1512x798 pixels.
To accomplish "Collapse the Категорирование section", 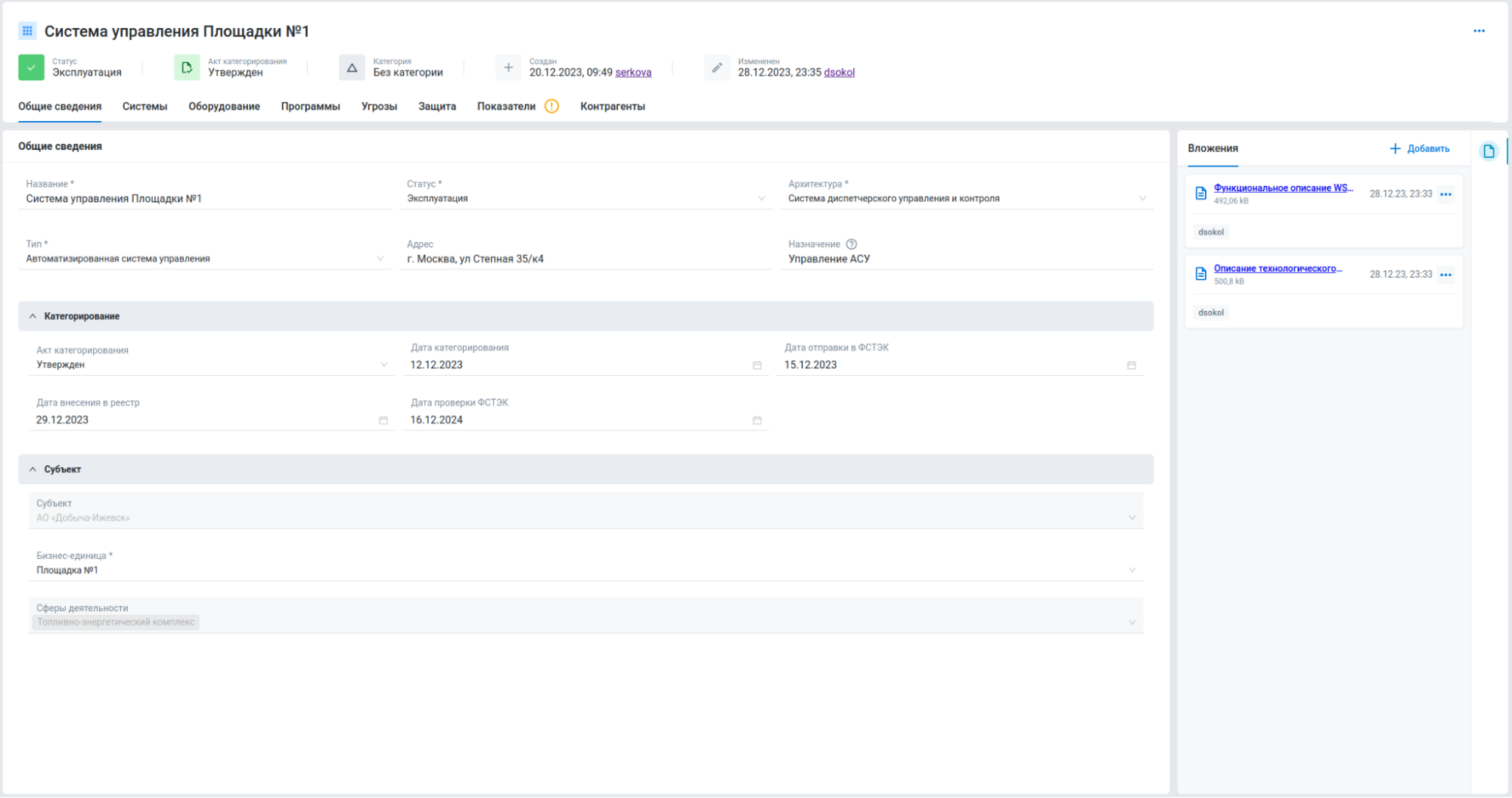I will (x=586, y=316).
